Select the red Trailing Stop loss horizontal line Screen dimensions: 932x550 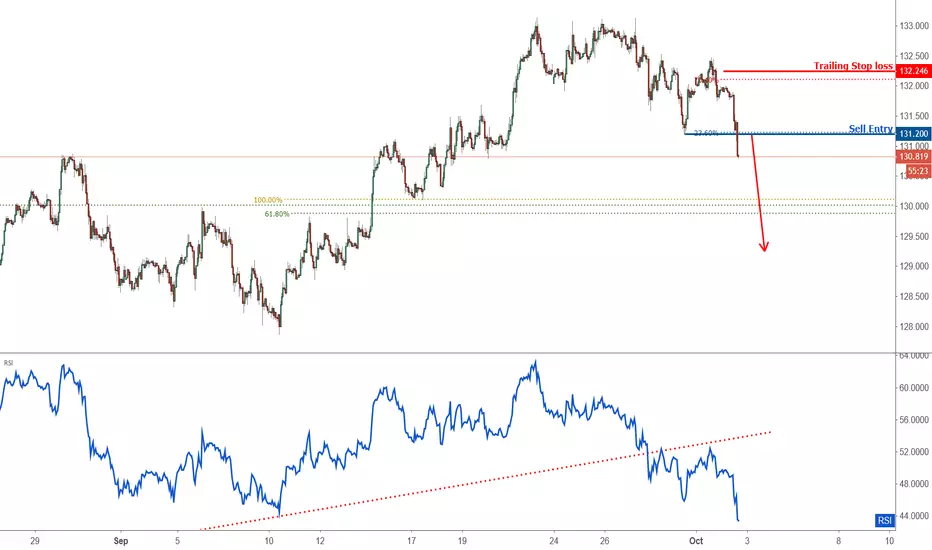point(808,71)
